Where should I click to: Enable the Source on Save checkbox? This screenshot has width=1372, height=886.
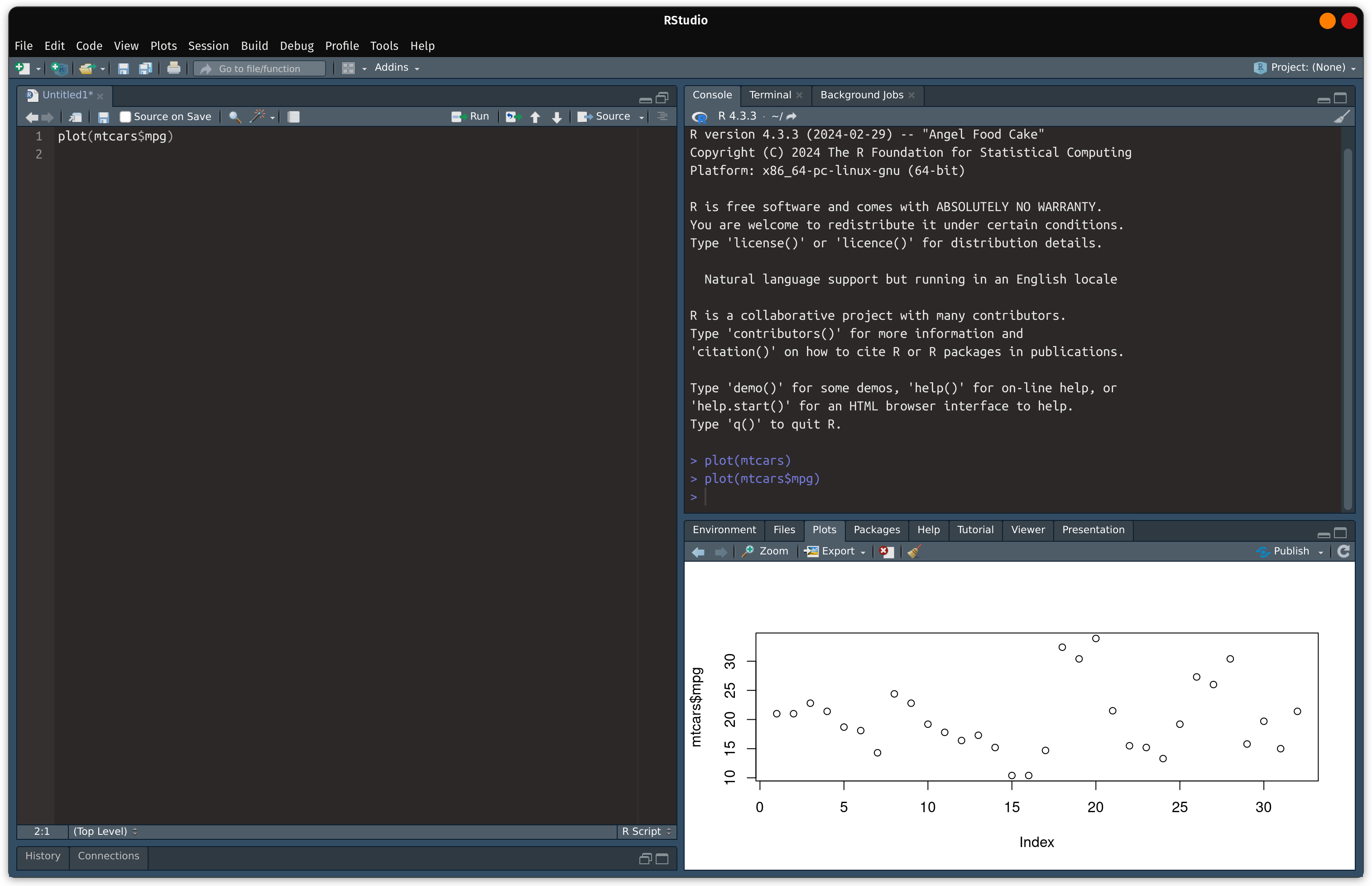125,116
